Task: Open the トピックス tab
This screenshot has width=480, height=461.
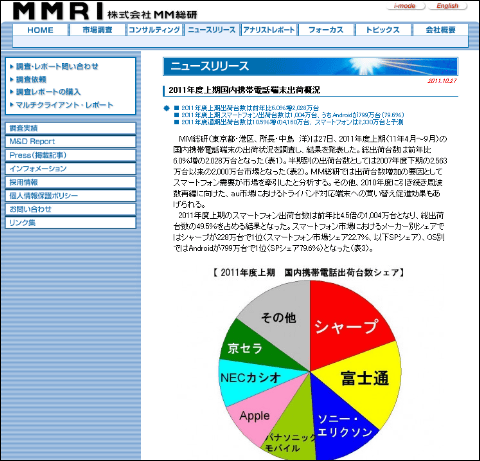Action: (x=383, y=30)
